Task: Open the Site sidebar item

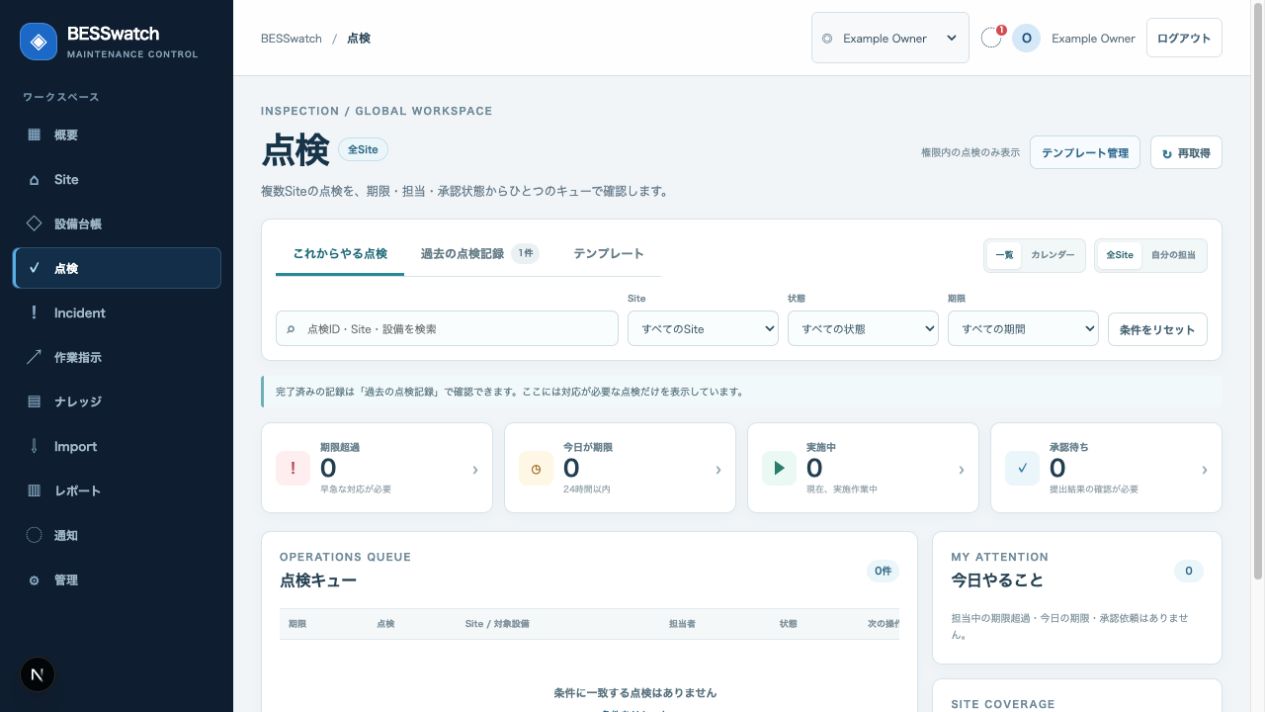Action: 117,179
